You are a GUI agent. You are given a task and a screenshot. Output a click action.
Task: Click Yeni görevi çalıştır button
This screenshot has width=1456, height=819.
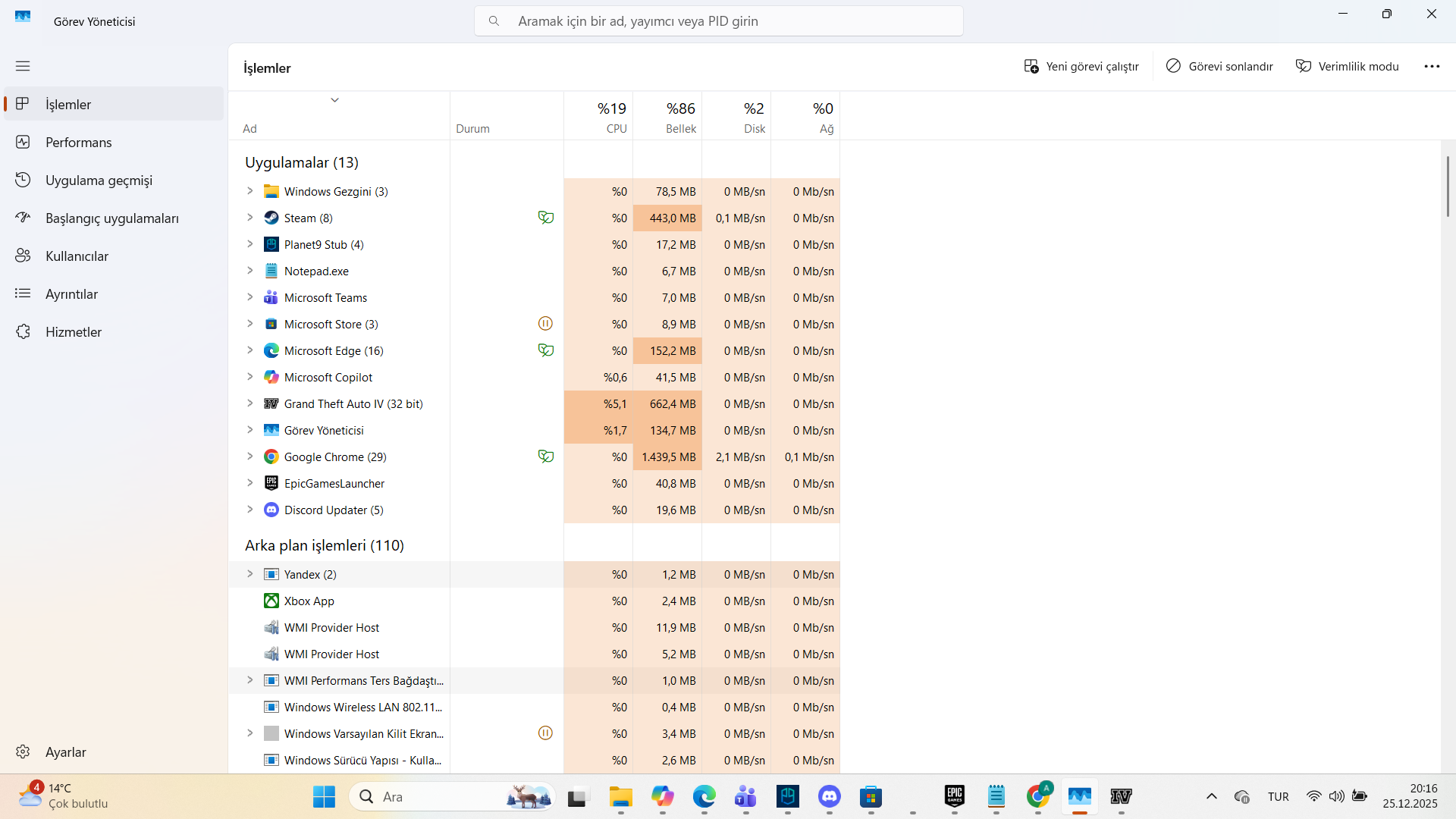pyautogui.click(x=1081, y=67)
